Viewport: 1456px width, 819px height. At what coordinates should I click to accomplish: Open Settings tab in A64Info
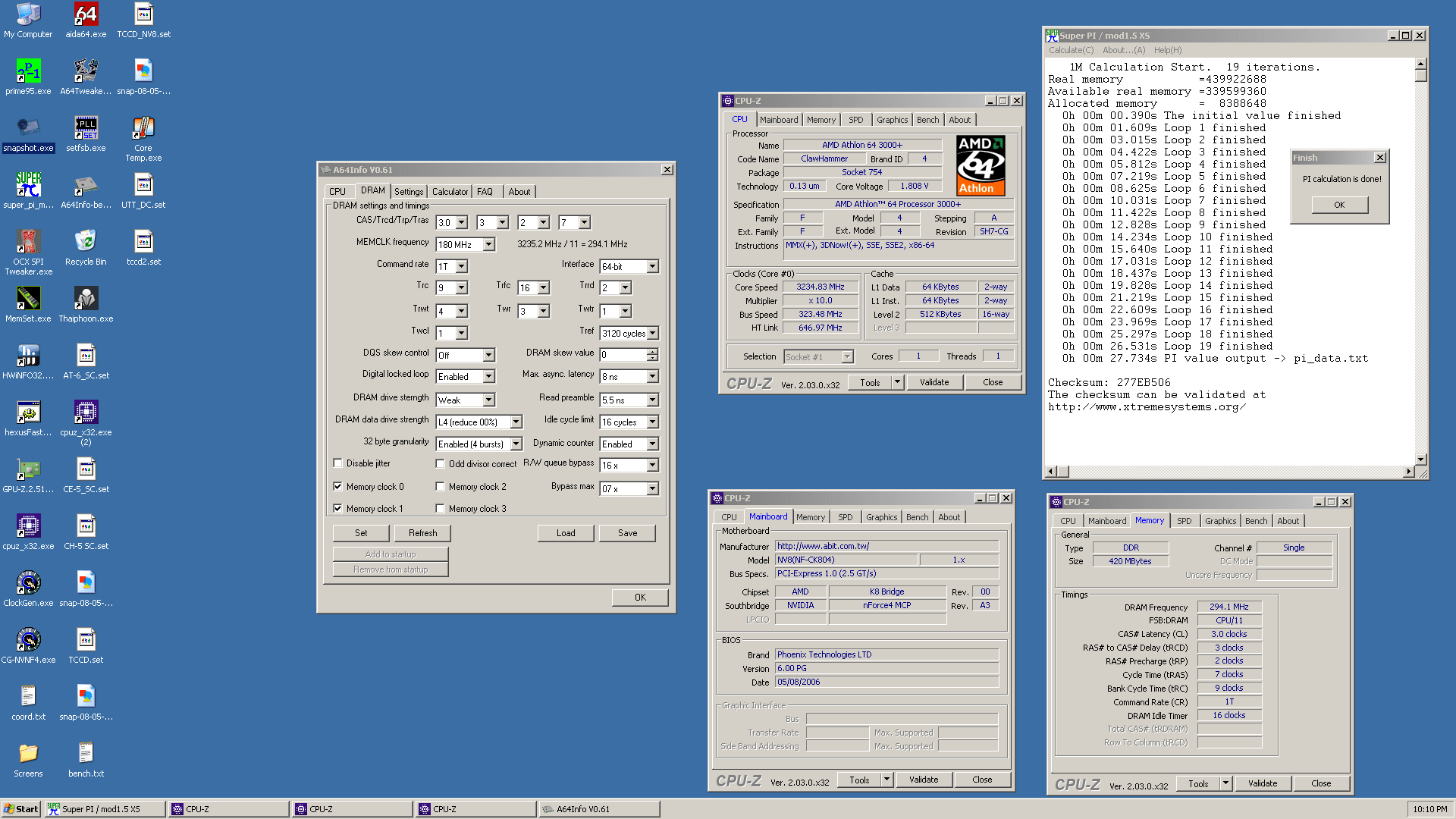tap(409, 192)
